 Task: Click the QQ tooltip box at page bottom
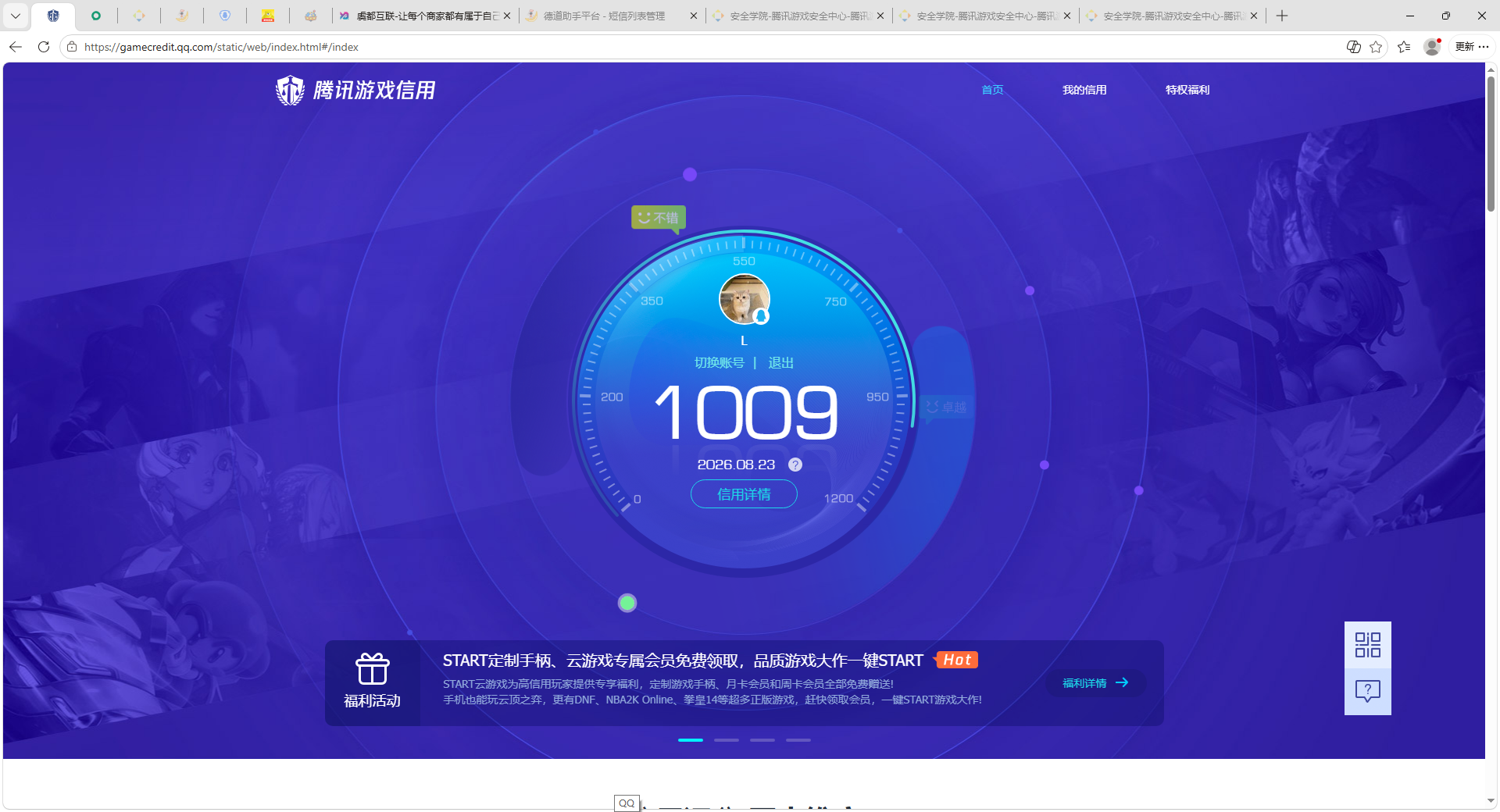click(627, 803)
